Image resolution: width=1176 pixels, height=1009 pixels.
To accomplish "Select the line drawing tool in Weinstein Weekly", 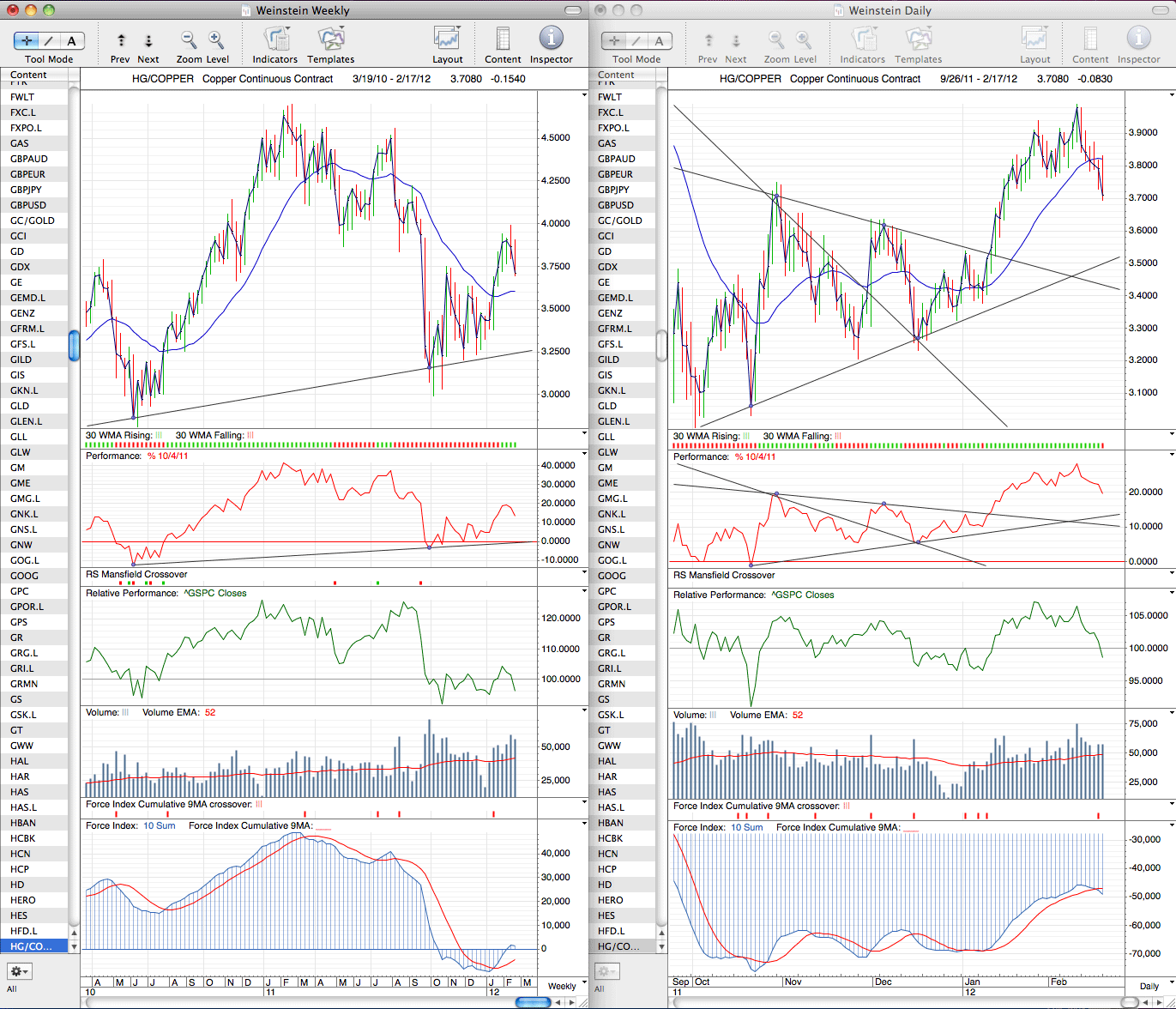I will pyautogui.click(x=49, y=40).
